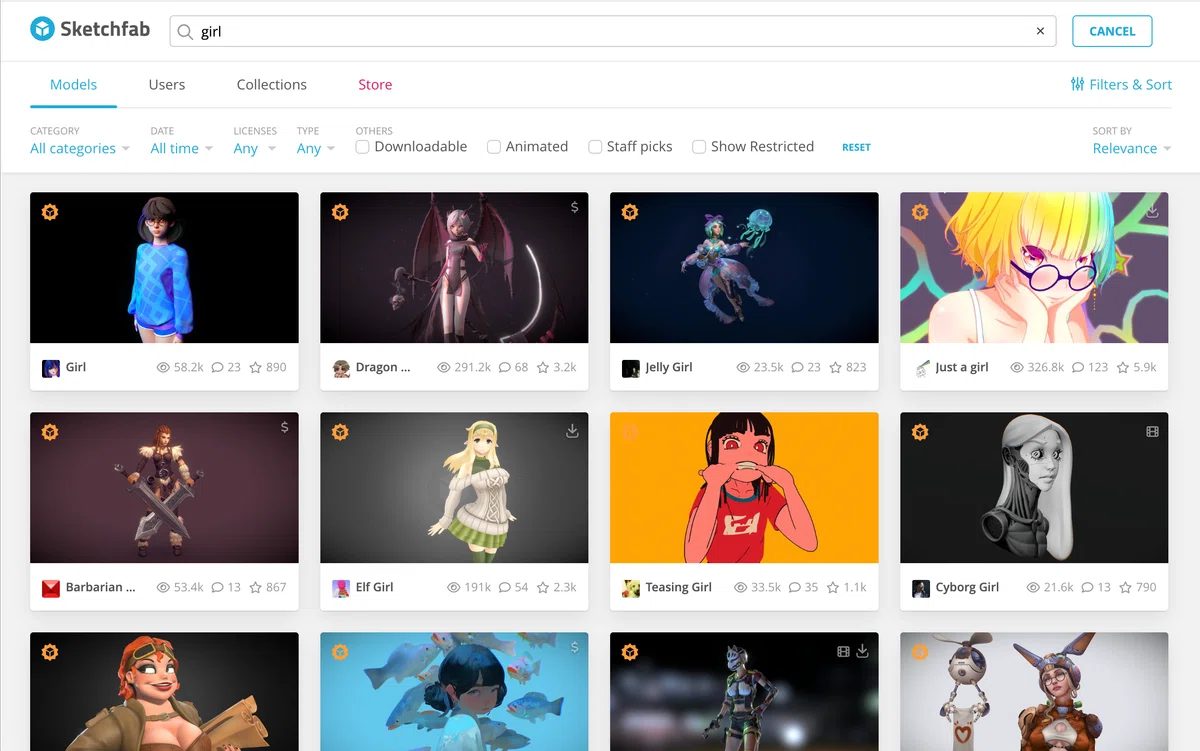Image resolution: width=1200 pixels, height=751 pixels.
Task: Click the Filters & Sort sliders icon
Action: pos(1077,84)
